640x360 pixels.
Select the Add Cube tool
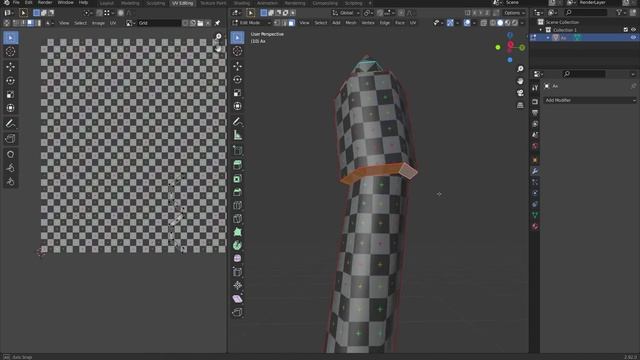tap(238, 150)
